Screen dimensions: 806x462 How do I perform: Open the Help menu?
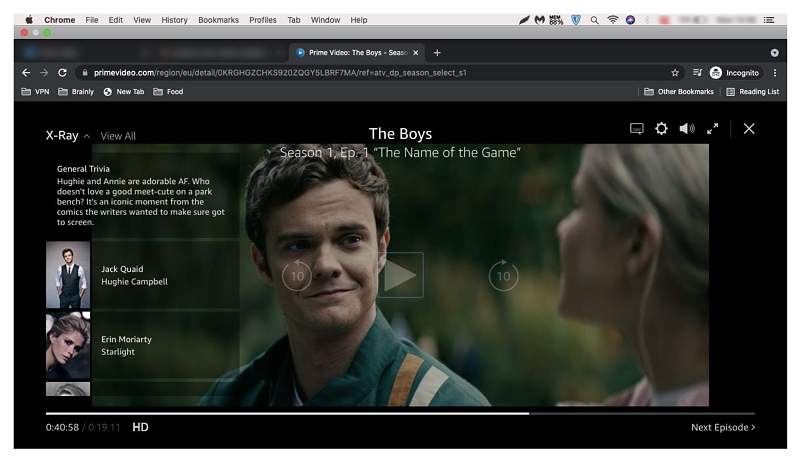pyautogui.click(x=359, y=20)
